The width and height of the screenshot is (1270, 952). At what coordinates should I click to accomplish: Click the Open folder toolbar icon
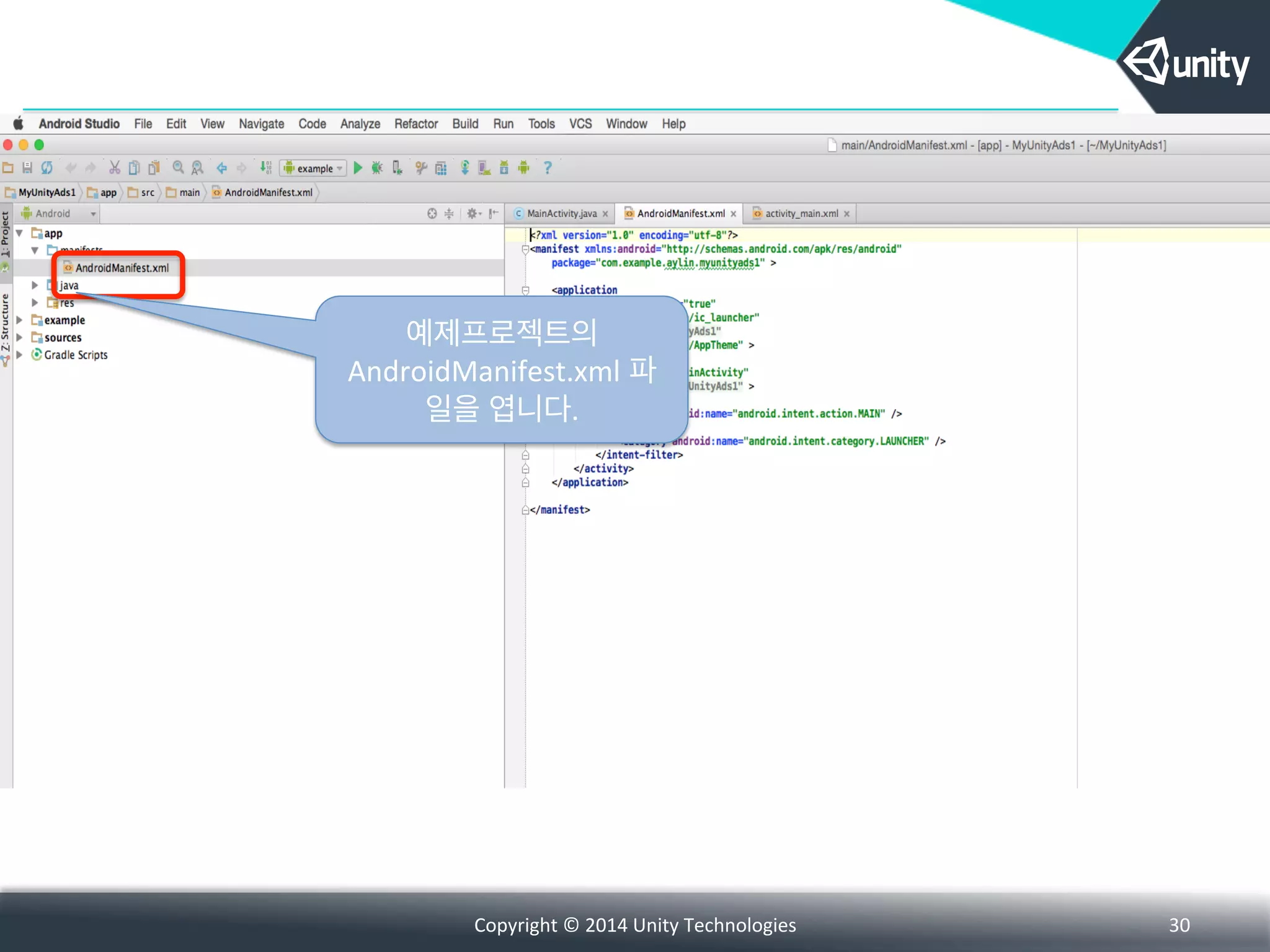[9, 168]
